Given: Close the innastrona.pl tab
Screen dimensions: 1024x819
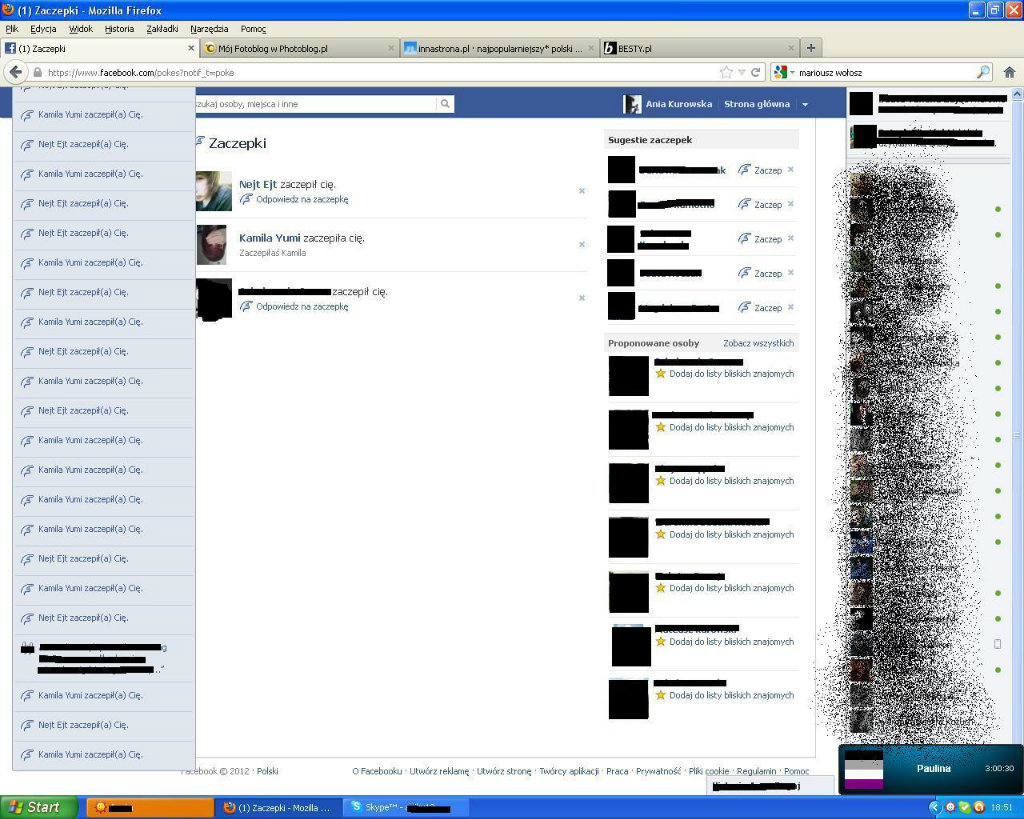Looking at the screenshot, I should tap(591, 48).
